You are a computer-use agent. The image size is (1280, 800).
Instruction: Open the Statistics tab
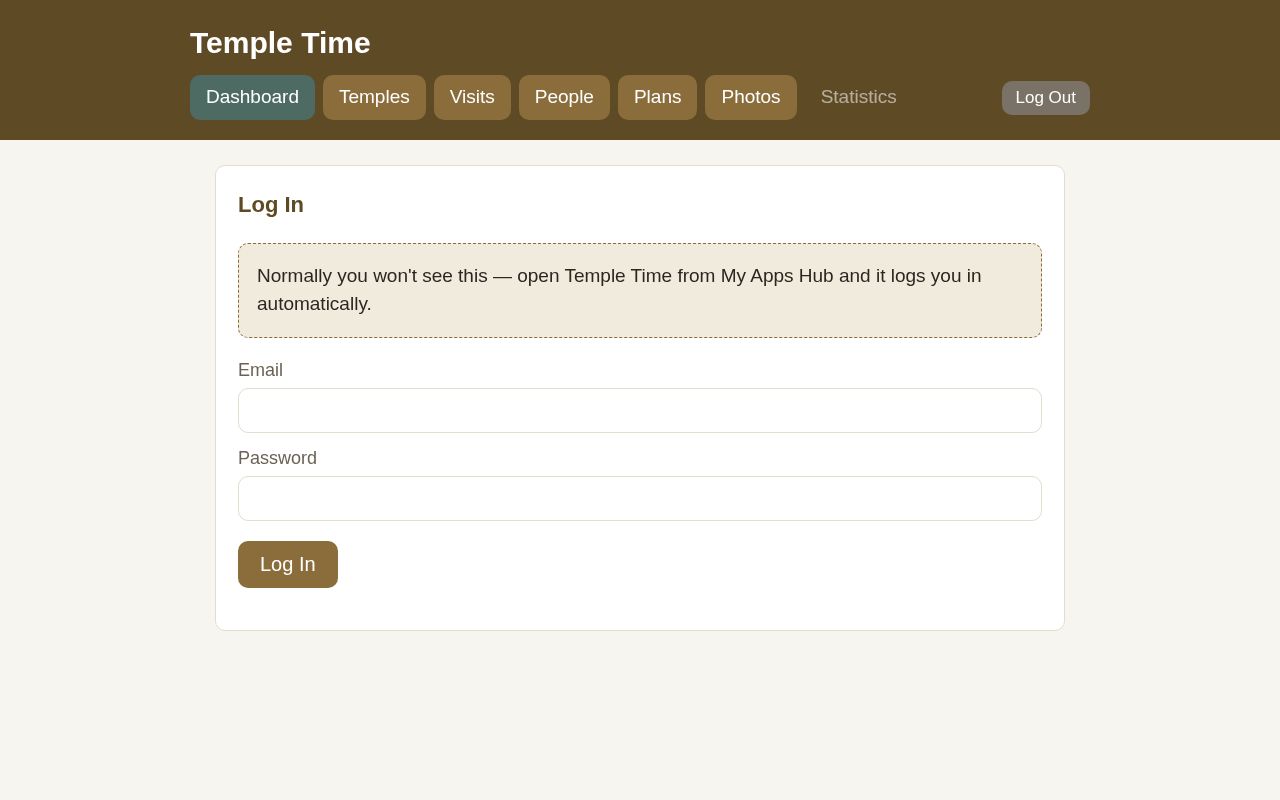(859, 97)
